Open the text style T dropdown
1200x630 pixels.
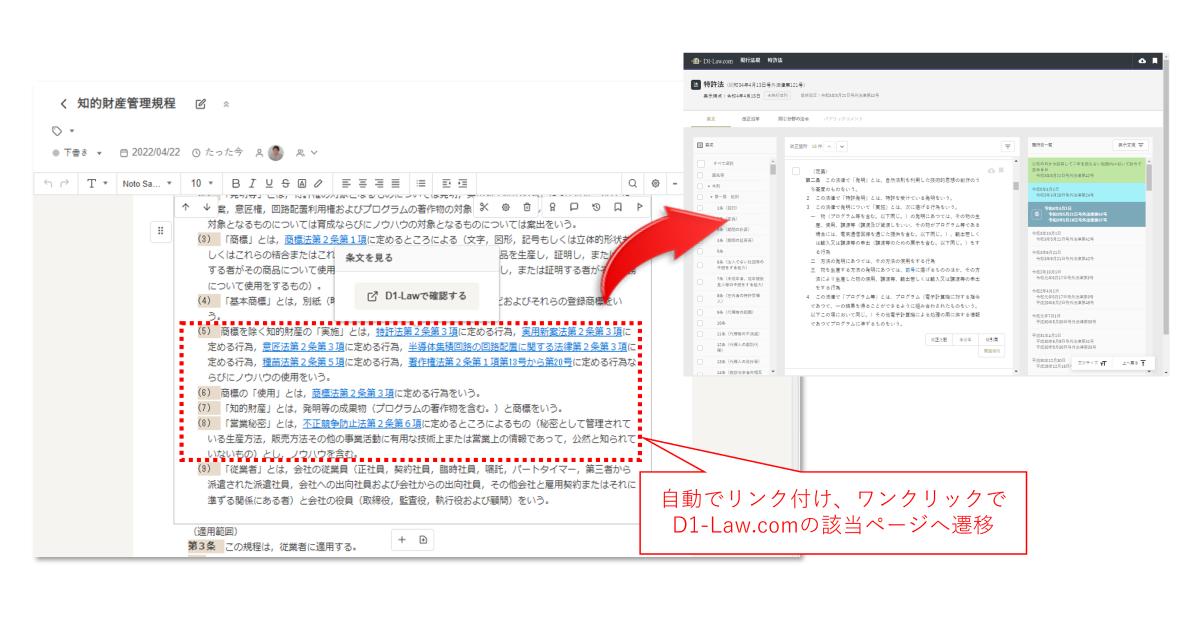pyautogui.click(x=96, y=184)
